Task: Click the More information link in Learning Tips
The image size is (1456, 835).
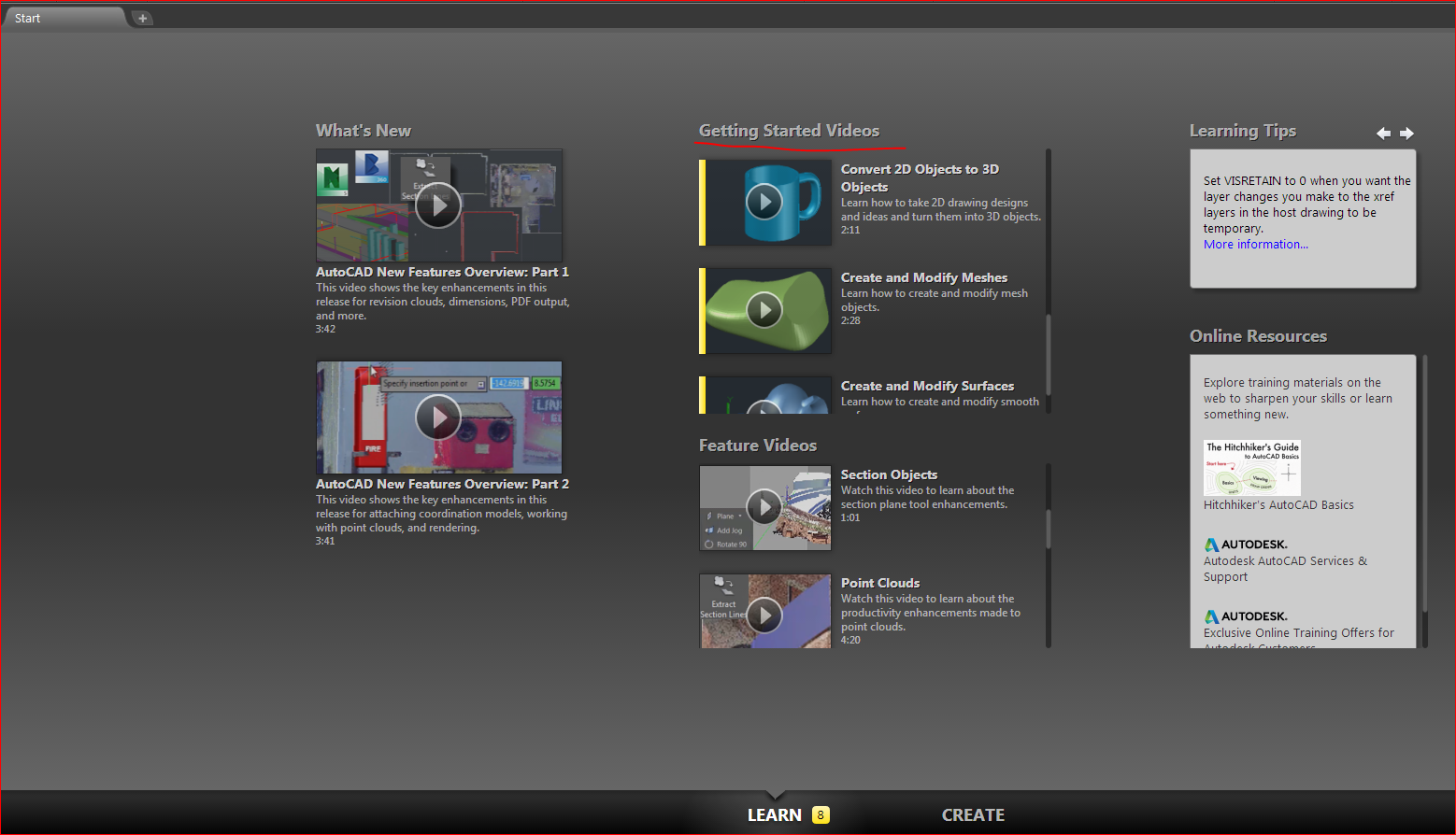Action: tap(1255, 244)
